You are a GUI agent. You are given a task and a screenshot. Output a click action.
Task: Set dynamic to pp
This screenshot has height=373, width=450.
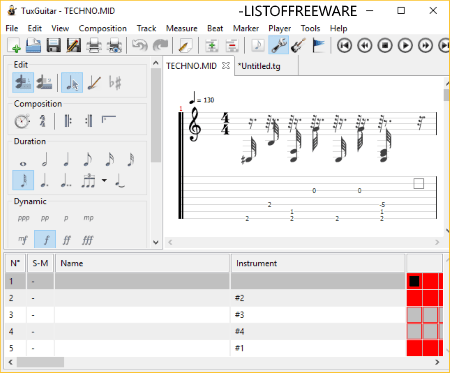tap(45, 218)
